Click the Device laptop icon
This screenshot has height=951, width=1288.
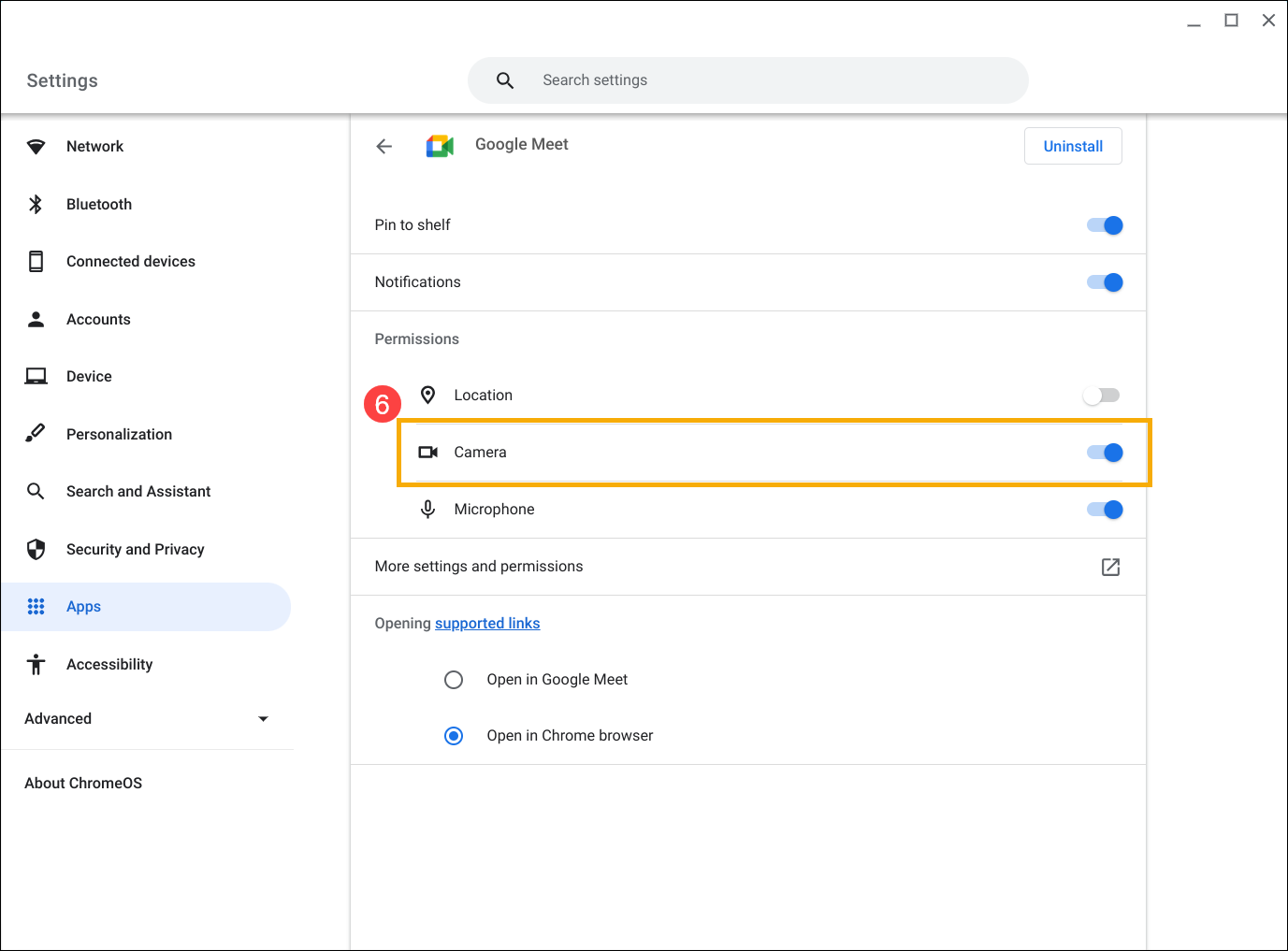click(x=36, y=376)
